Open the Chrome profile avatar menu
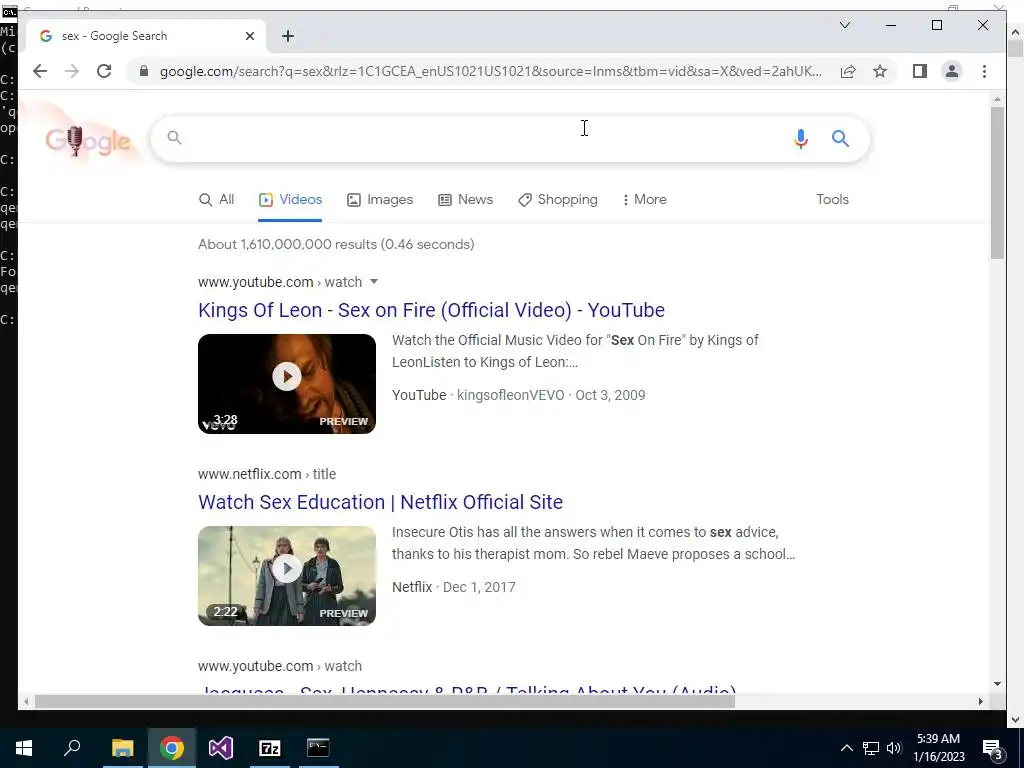Image resolution: width=1024 pixels, height=768 pixels. 952,71
